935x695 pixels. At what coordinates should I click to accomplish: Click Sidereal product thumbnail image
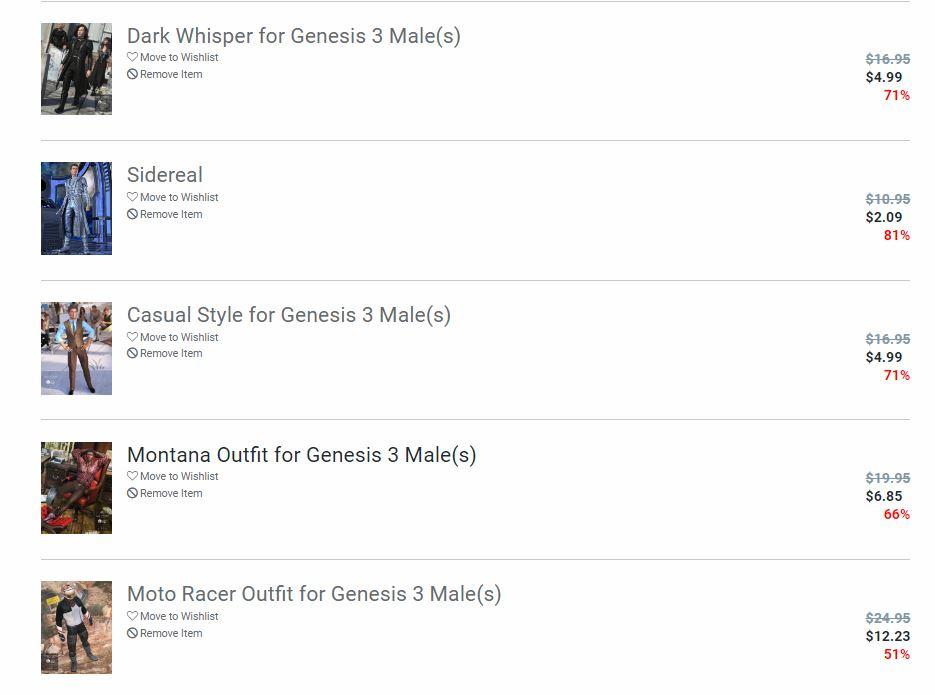coord(76,208)
